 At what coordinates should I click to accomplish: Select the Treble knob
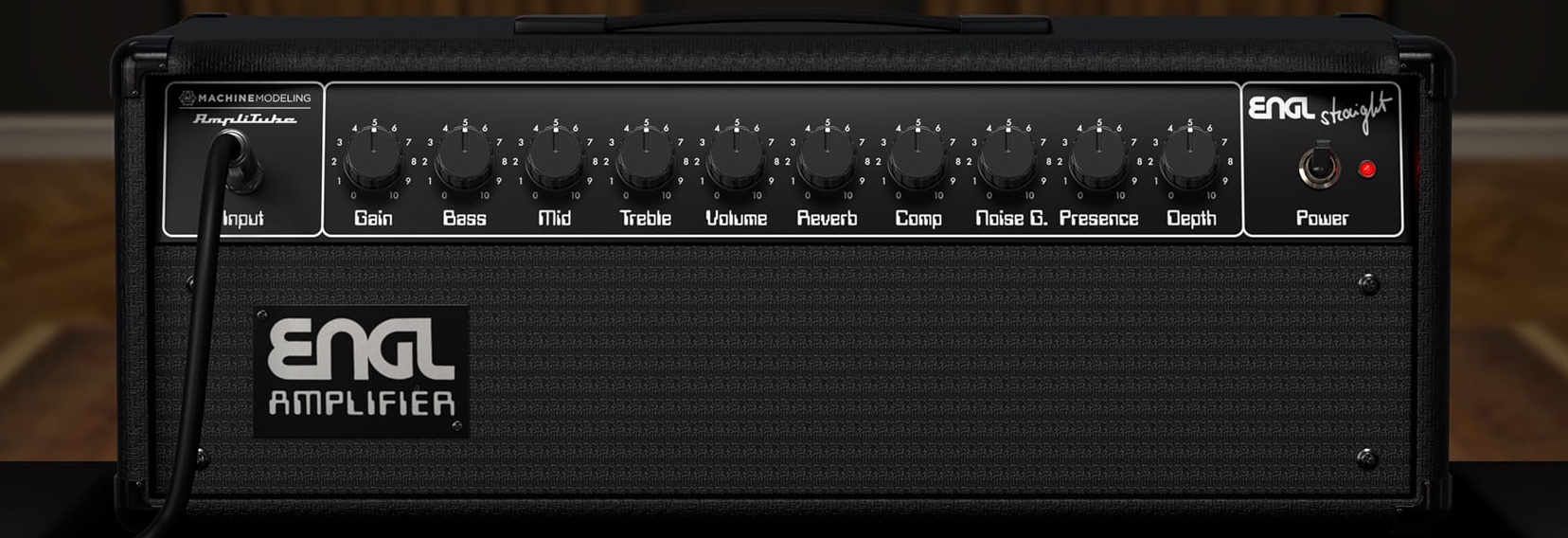[646, 157]
